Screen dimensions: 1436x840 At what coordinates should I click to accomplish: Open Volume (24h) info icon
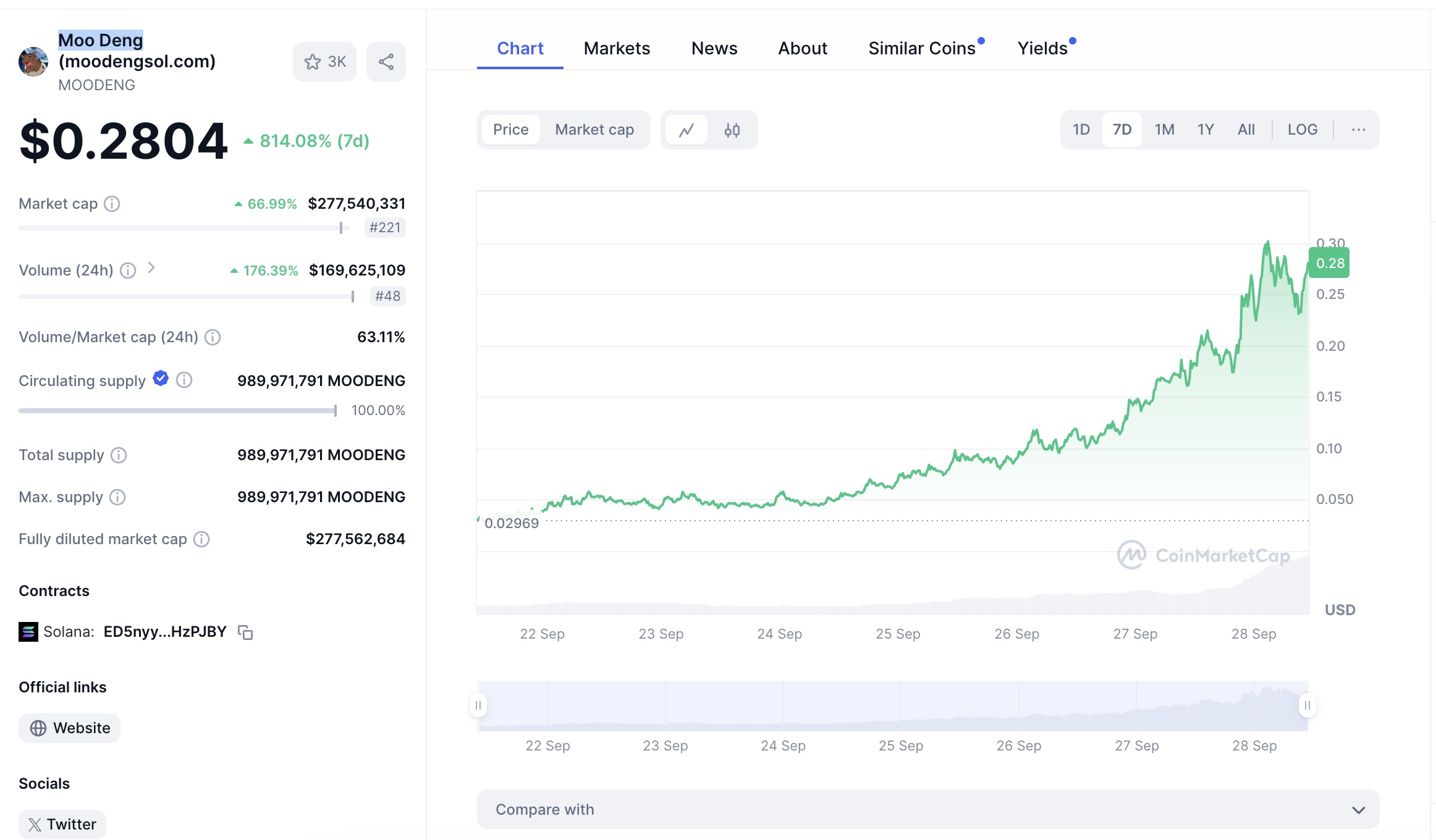pos(128,271)
